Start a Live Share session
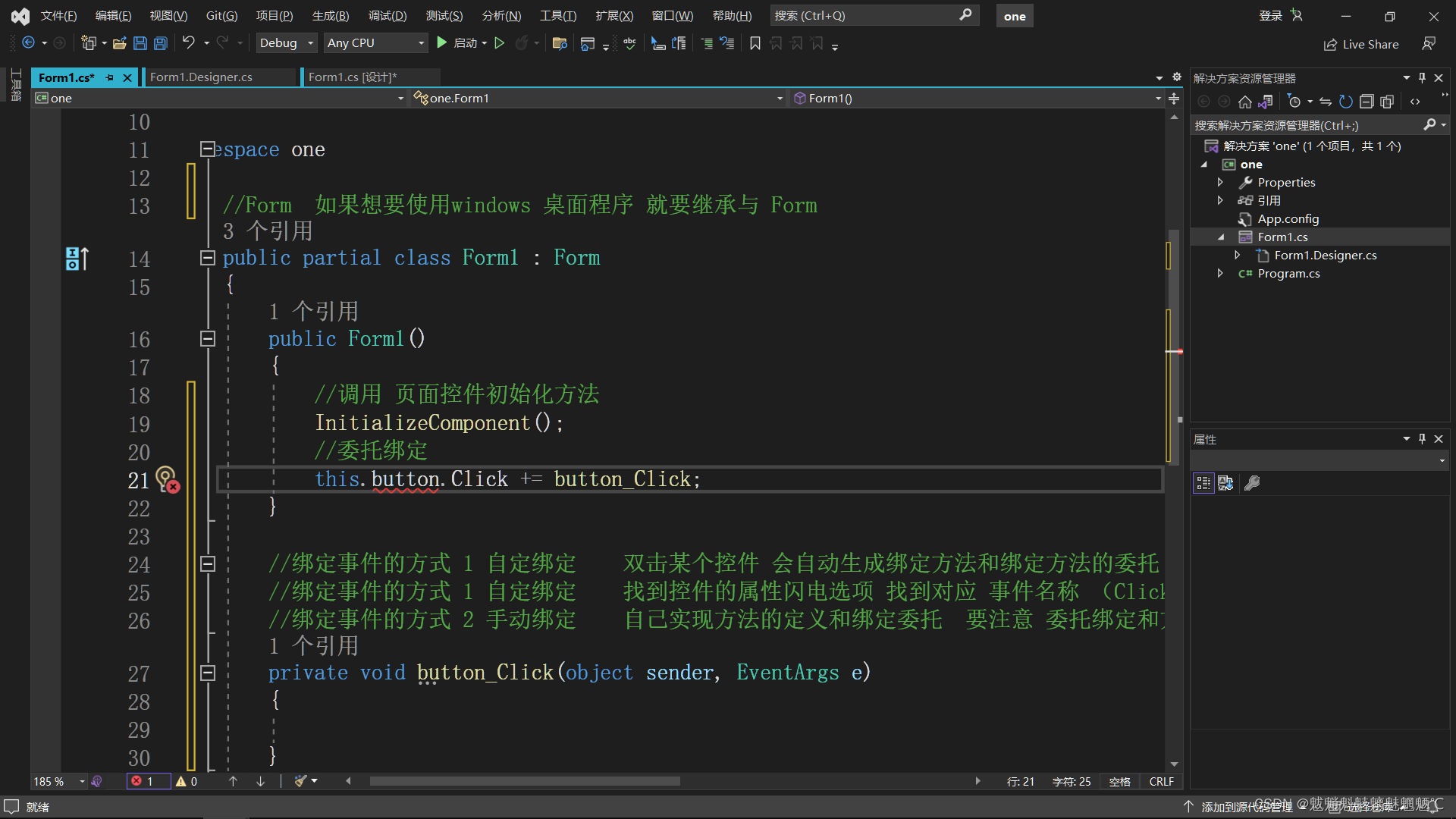Screen dimensions: 1456x819 point(1361,44)
